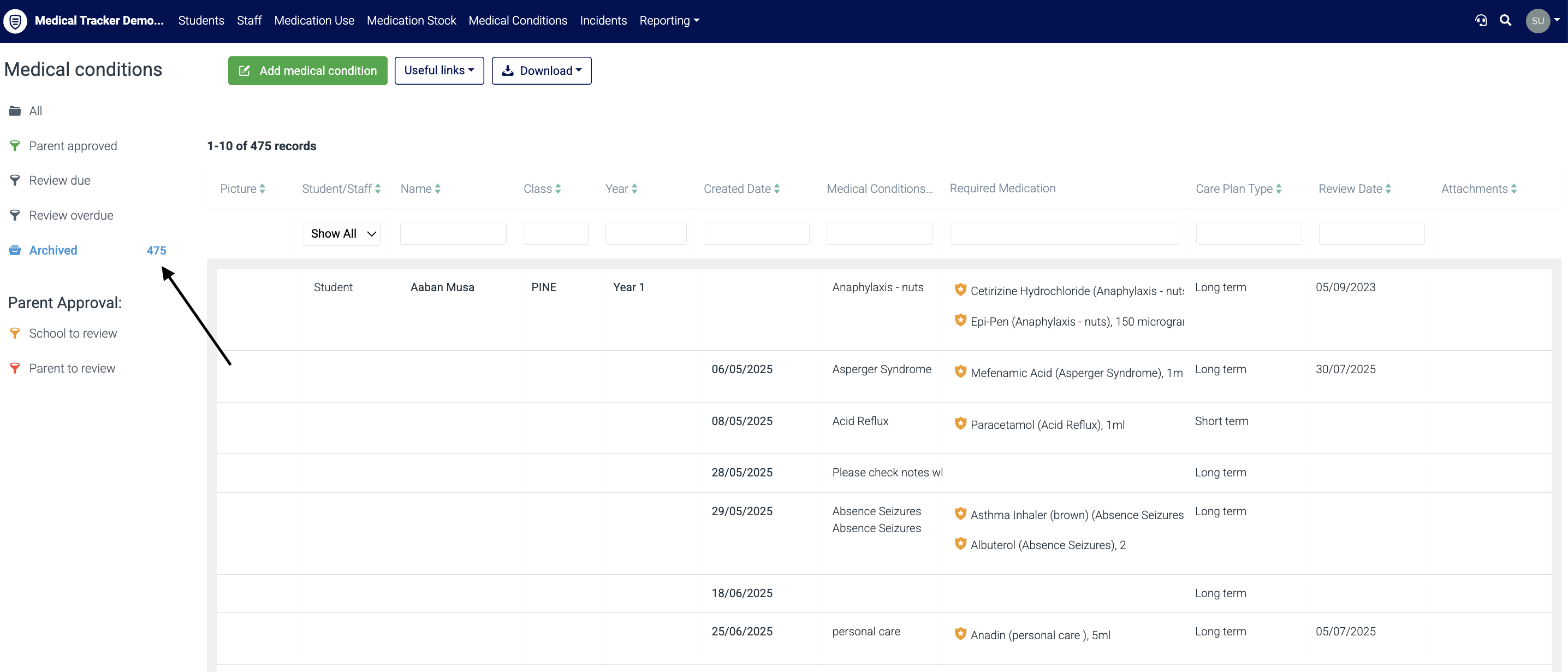
Task: Sort by Care Plan Type column arrows
Action: [1279, 189]
